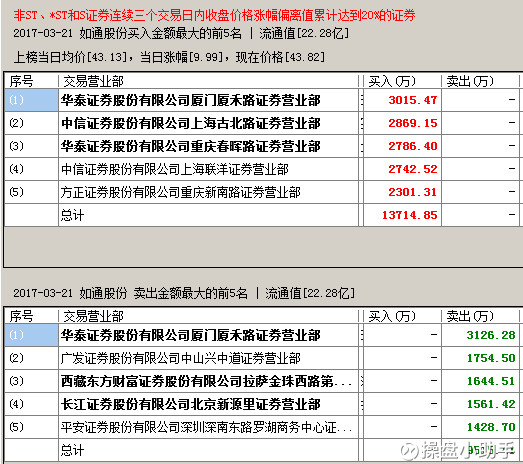The width and height of the screenshot is (523, 464).
Task: Sort top table by 买入(万) header
Action: 392,81
